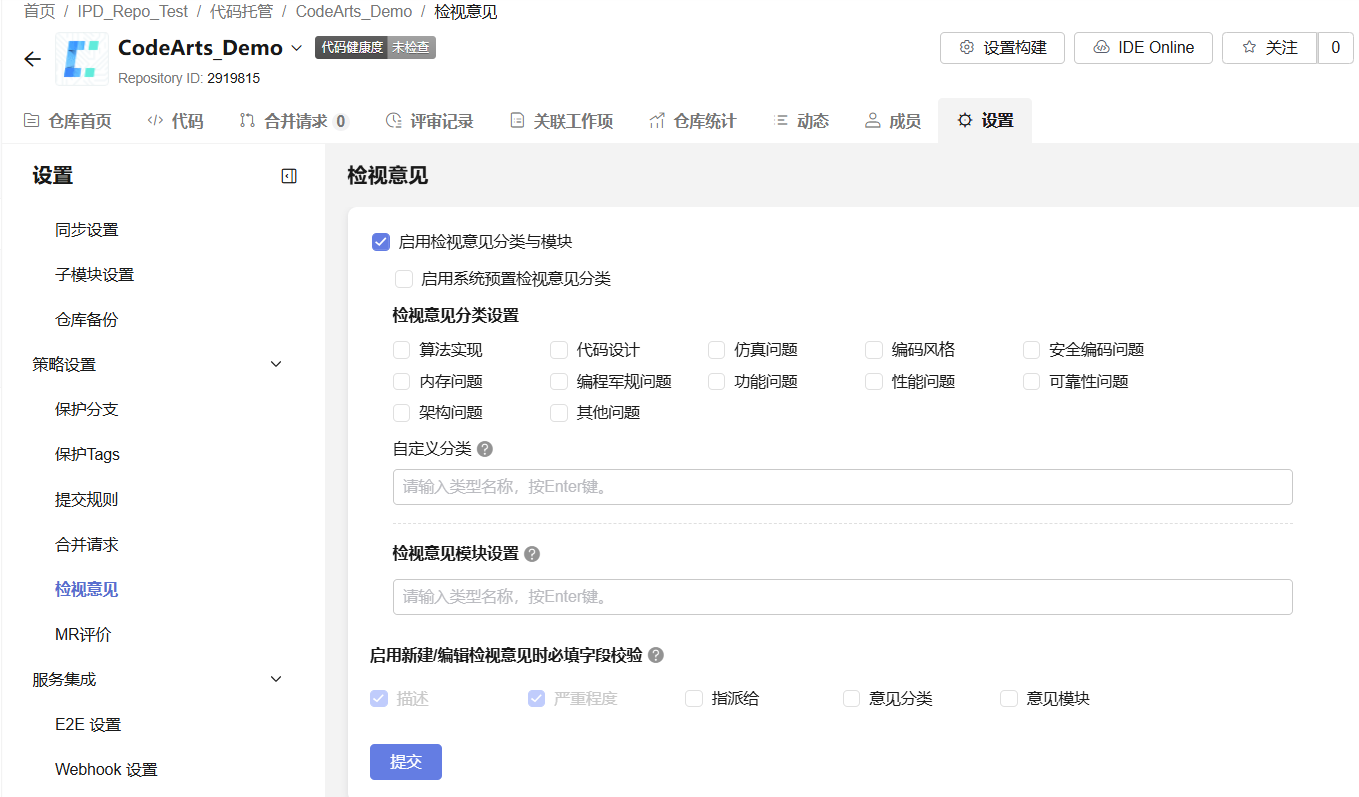The image size is (1359, 797).
Task: Click IPD_Repo_Test breadcrumb link
Action: [133, 12]
